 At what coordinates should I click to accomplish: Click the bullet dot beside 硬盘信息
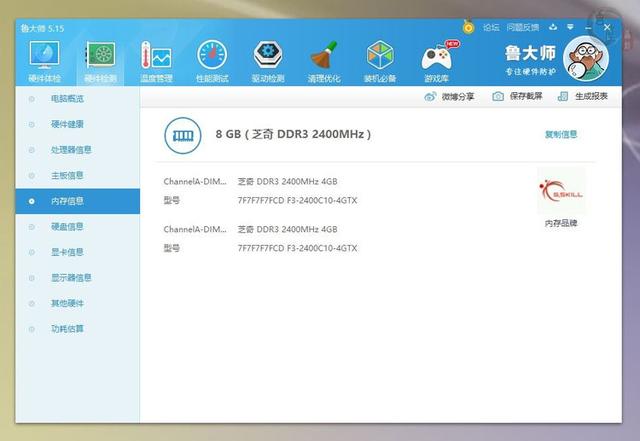point(31,227)
